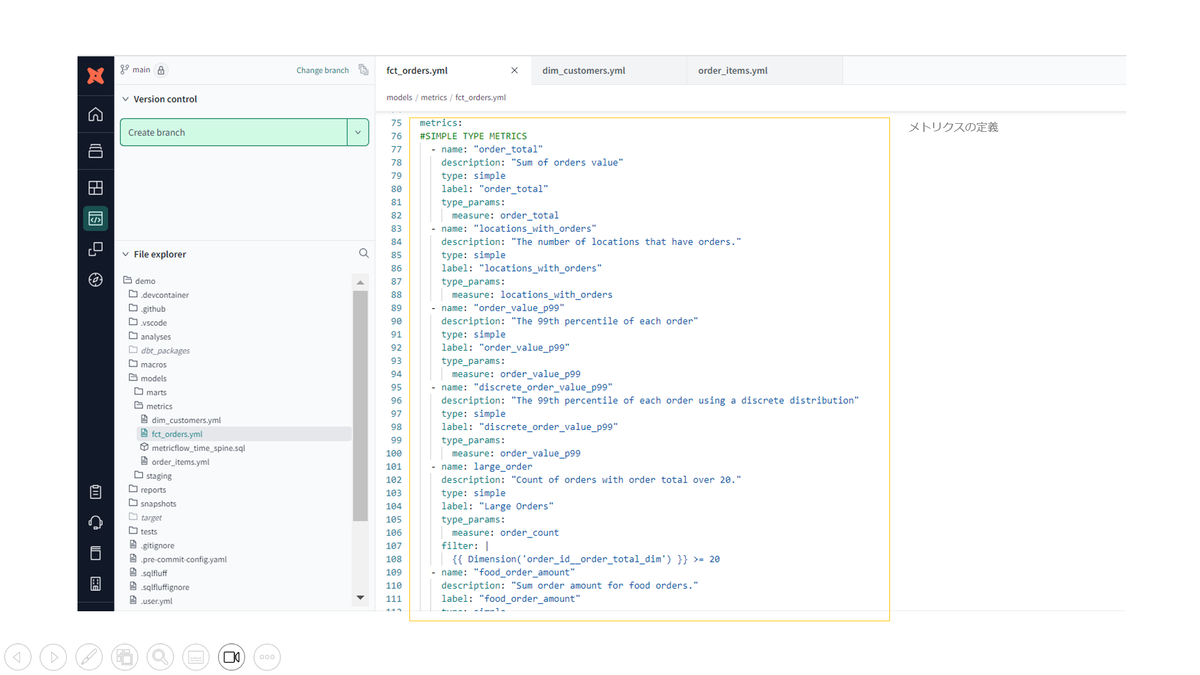Viewport: 1200px width, 675px height.
Task: Open the home icon in sidebar
Action: point(95,114)
